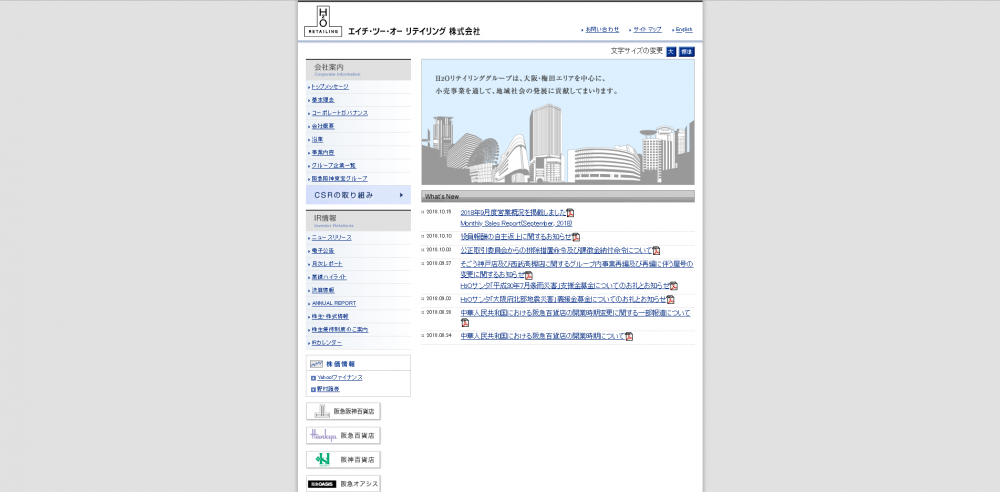1000x492 pixels.
Task: Open PDF icon after 平成30年7月豪雨災害 notice
Action: click(673, 286)
